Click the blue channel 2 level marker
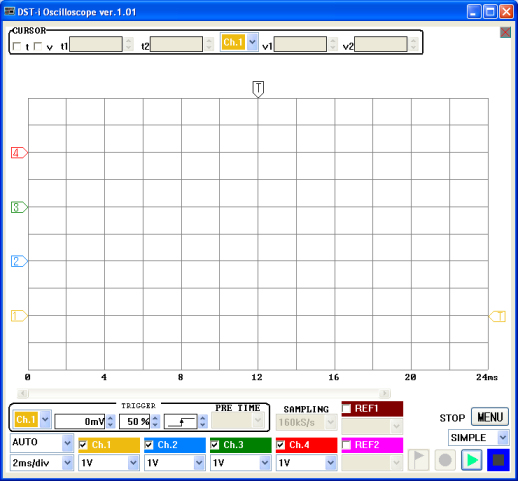 point(19,261)
